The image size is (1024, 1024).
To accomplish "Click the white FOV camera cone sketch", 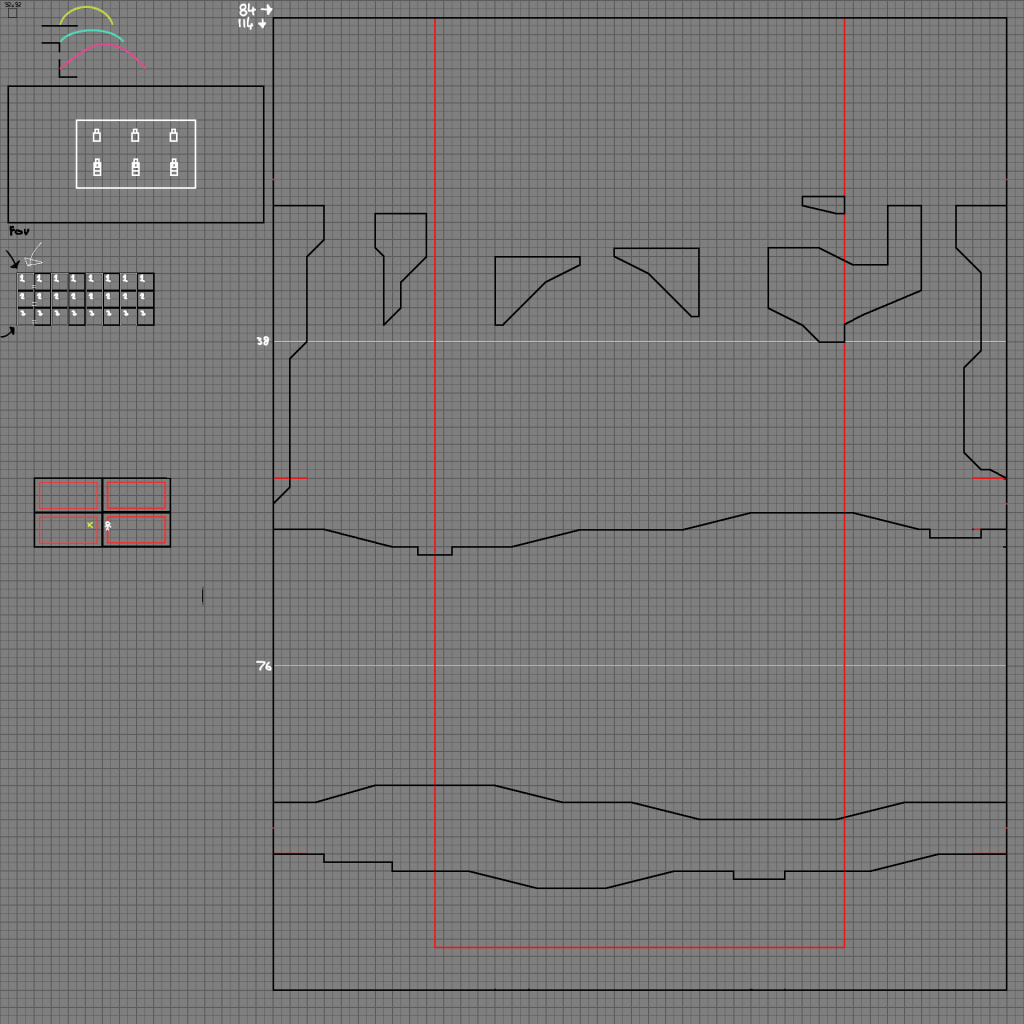I will [x=35, y=255].
